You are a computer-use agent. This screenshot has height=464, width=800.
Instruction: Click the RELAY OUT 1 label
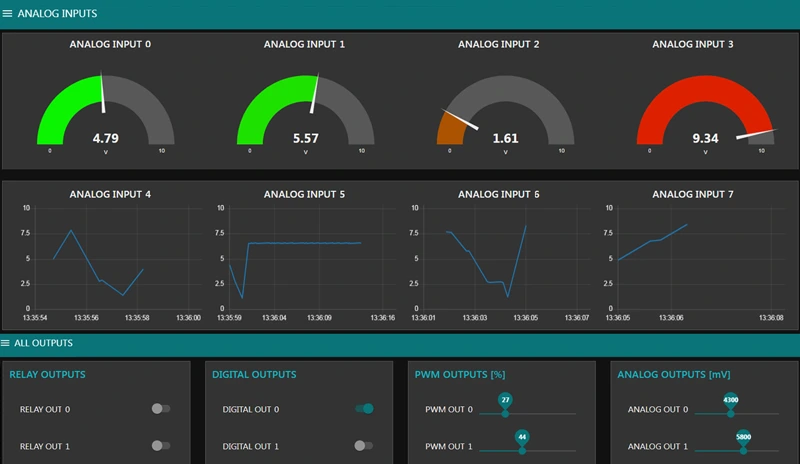(x=45, y=447)
